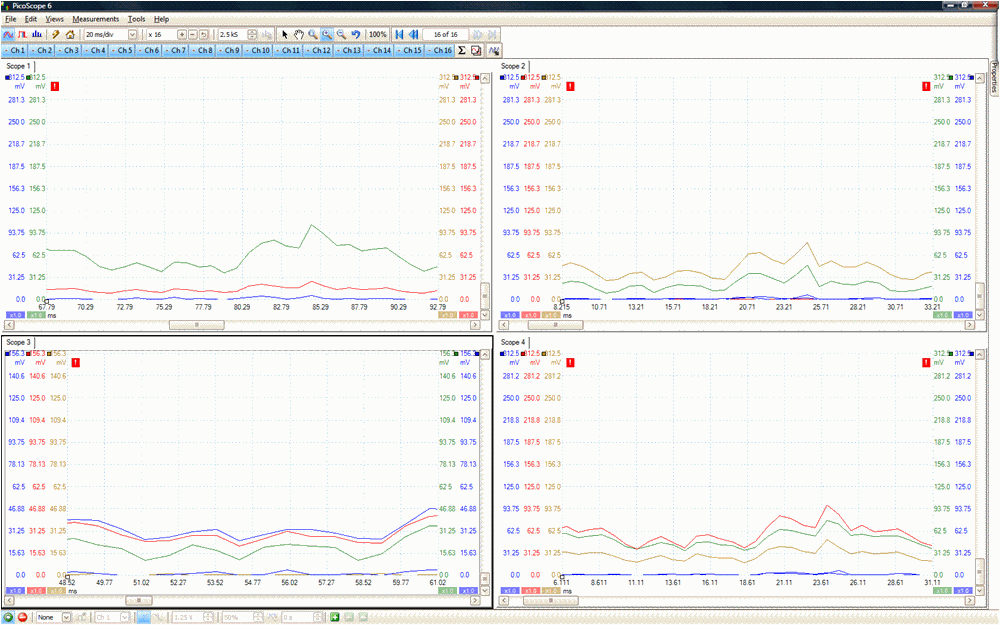The width and height of the screenshot is (1000, 625).
Task: Jump to the first waveform buffer
Action: coord(400,34)
